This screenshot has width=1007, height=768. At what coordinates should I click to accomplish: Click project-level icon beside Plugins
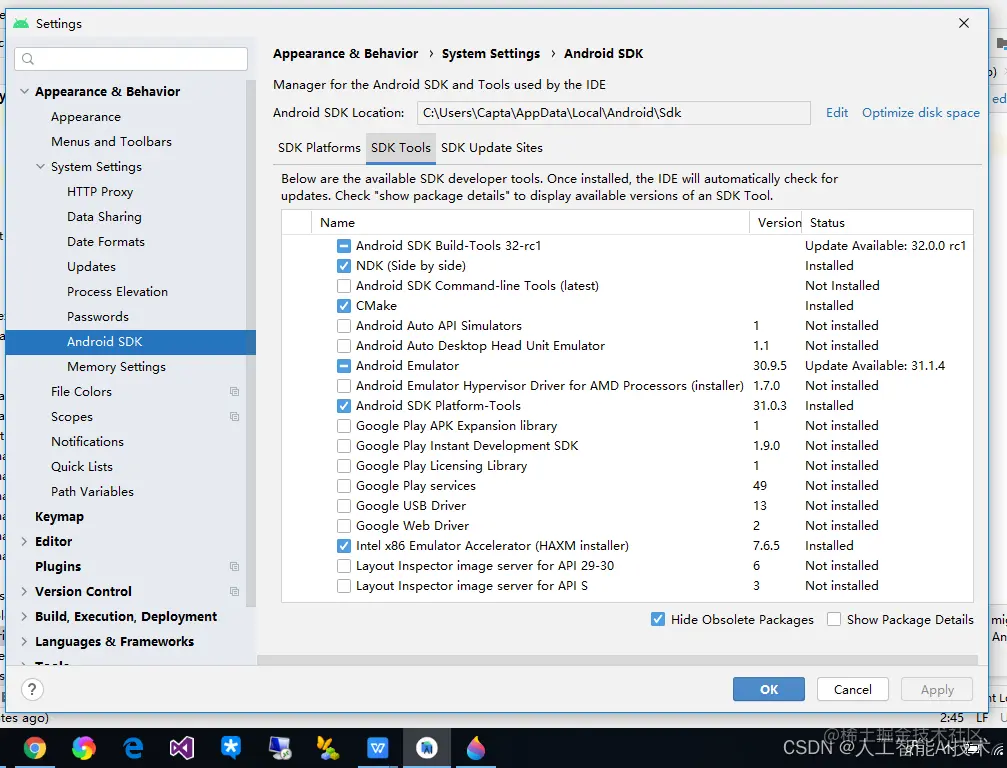click(234, 566)
